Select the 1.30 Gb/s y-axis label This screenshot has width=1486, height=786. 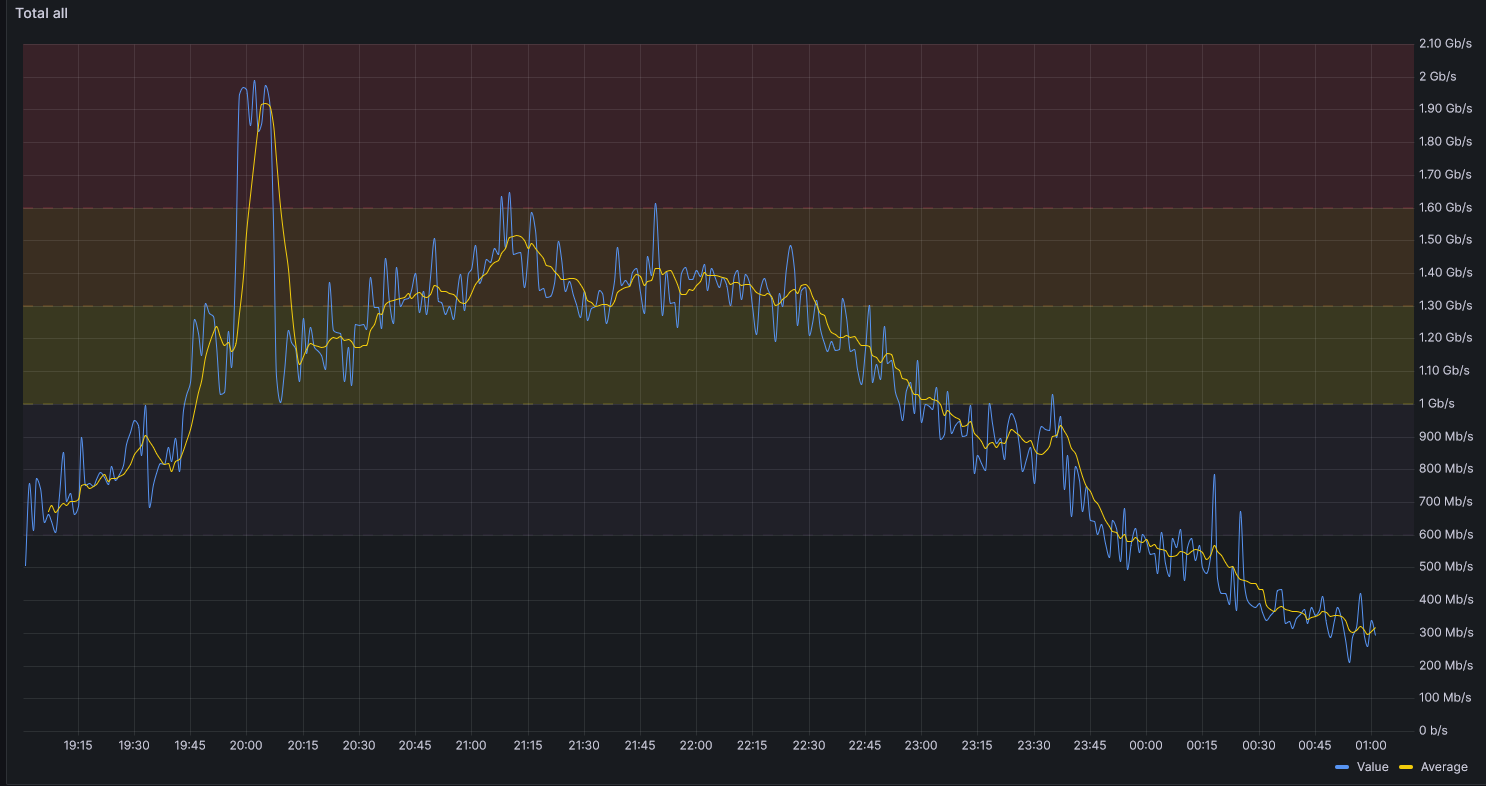coord(1445,305)
